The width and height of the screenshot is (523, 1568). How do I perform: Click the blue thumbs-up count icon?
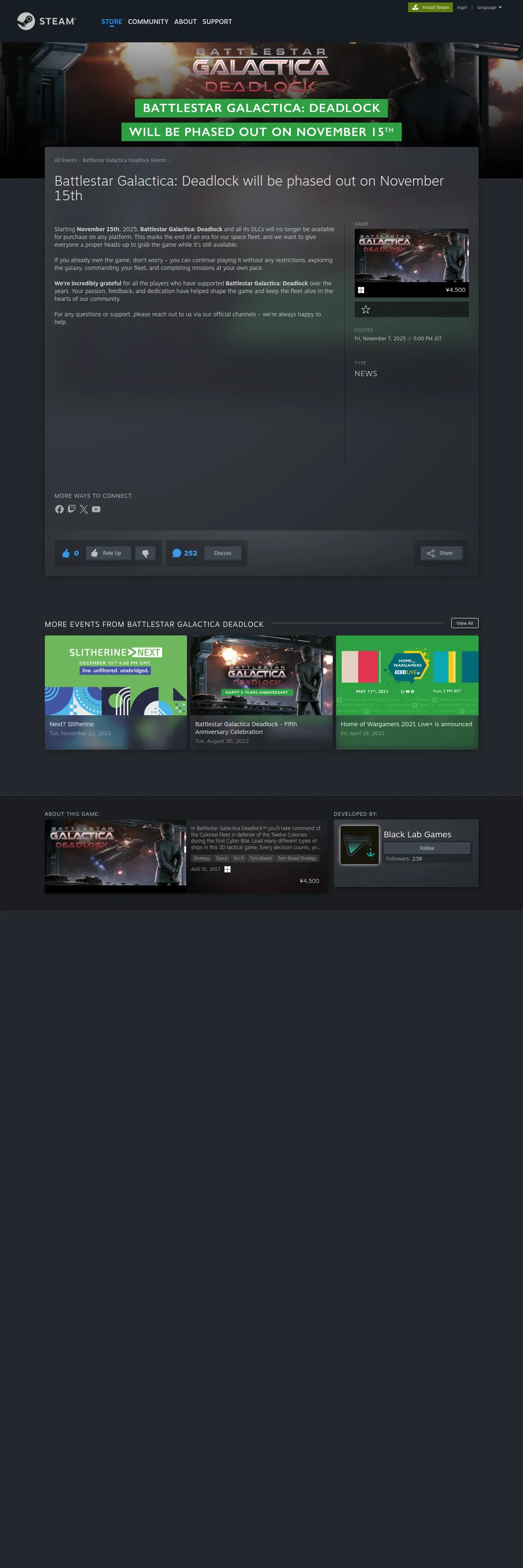coord(66,553)
